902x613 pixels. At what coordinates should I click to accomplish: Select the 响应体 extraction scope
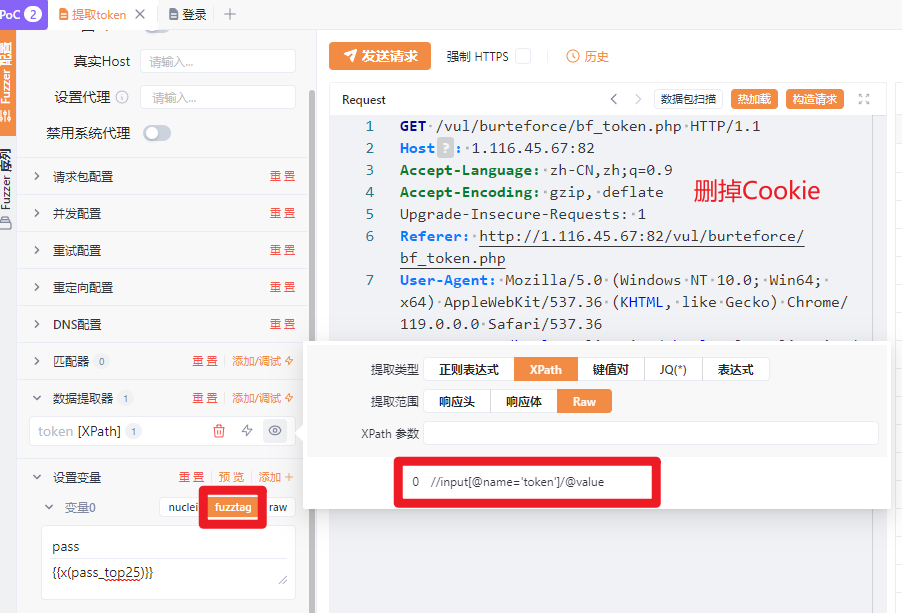pyautogui.click(x=524, y=401)
